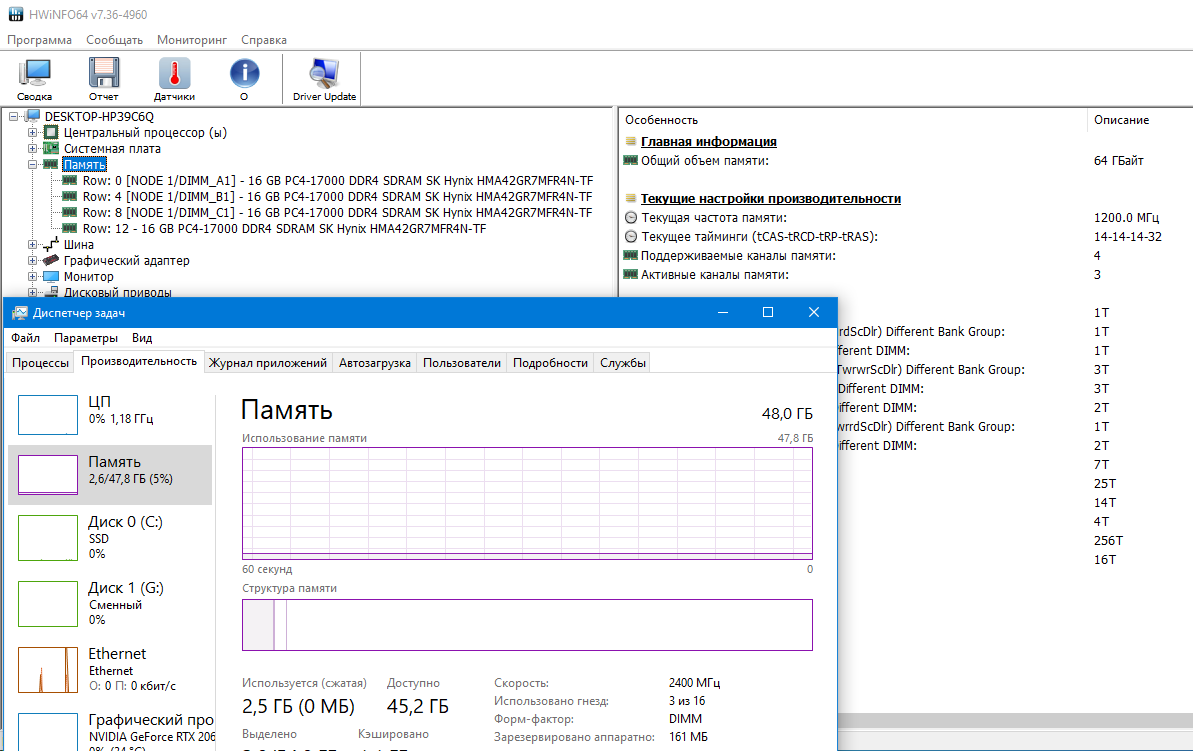
Task: Expand the Центральный процессор tree node
Action: (x=33, y=132)
